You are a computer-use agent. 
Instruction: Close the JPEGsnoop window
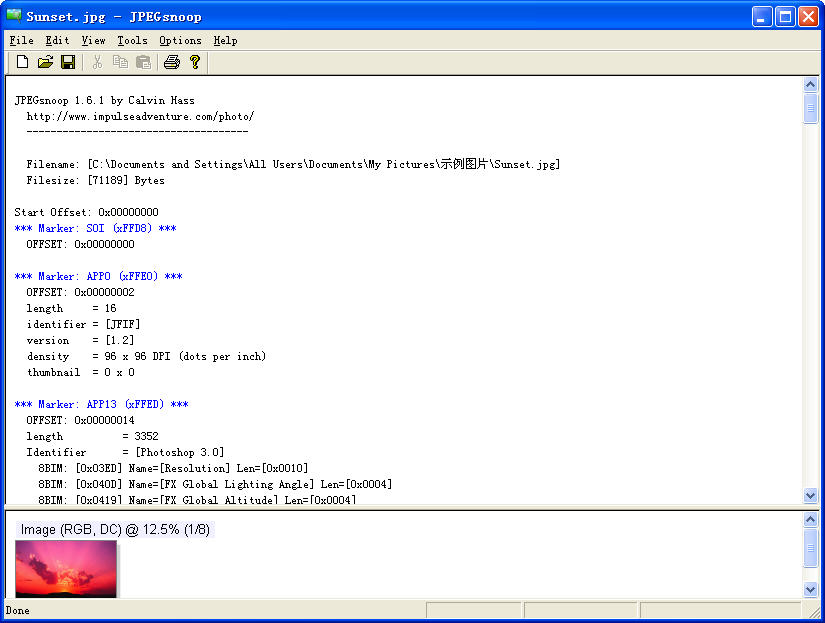click(808, 16)
